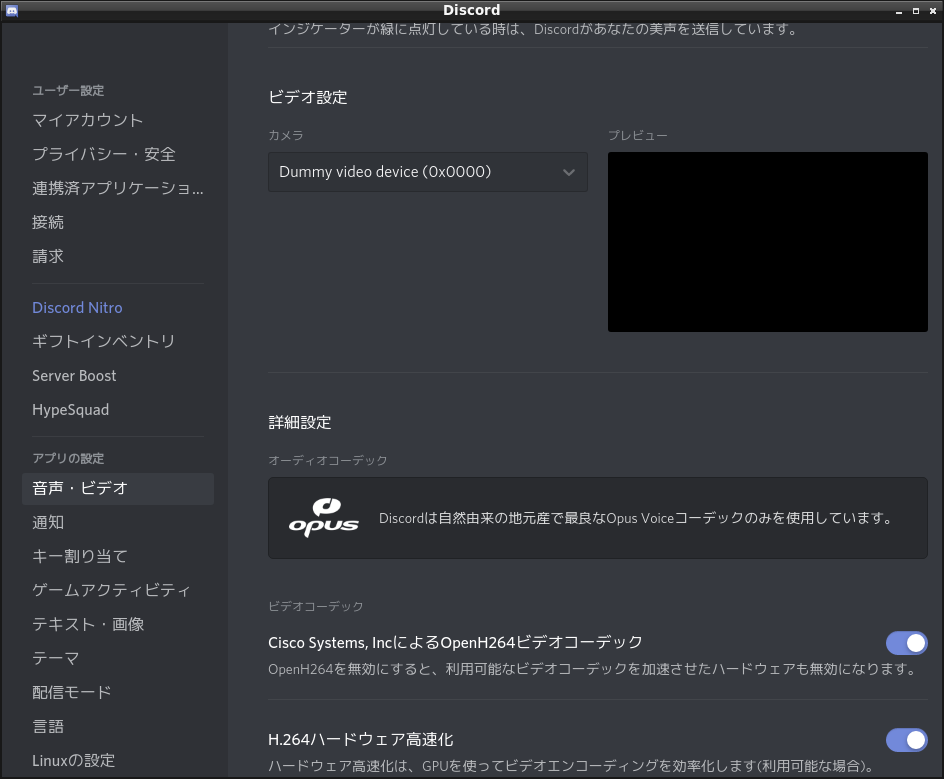The width and height of the screenshot is (944, 779).
Task: Toggle OpenH264 video codec switch
Action: click(x=906, y=643)
